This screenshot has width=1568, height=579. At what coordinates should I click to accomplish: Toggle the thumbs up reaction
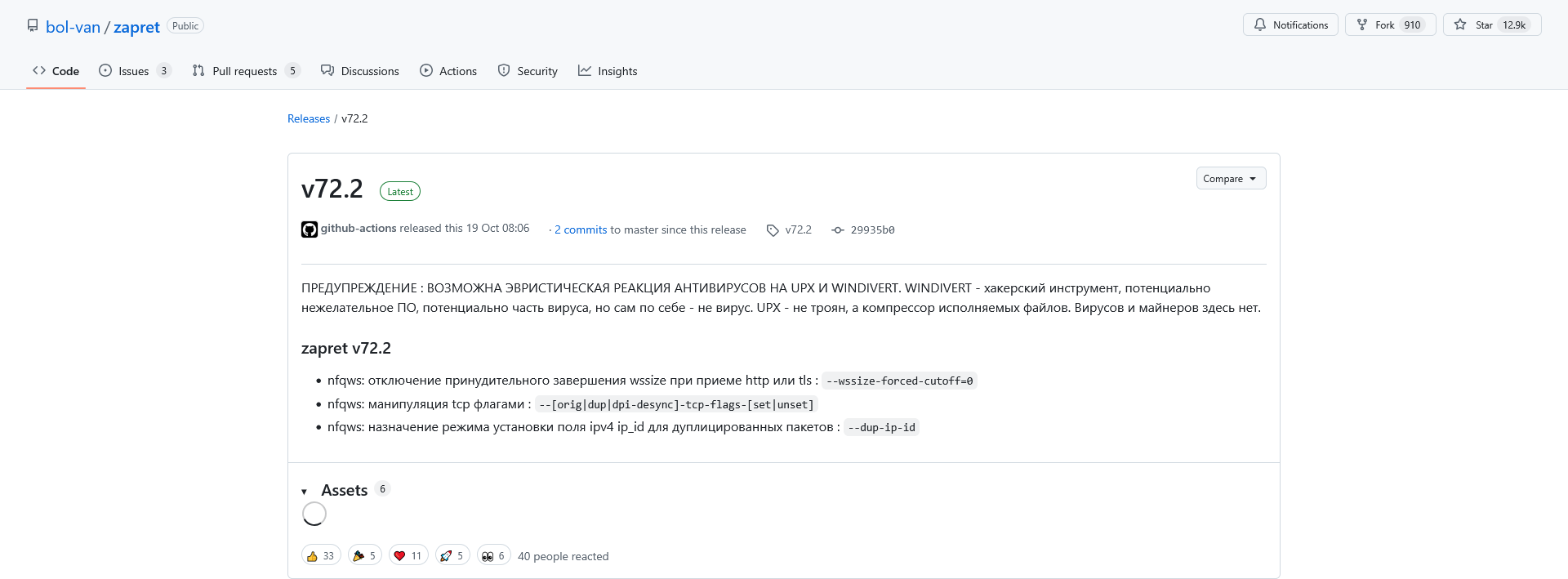(x=321, y=556)
